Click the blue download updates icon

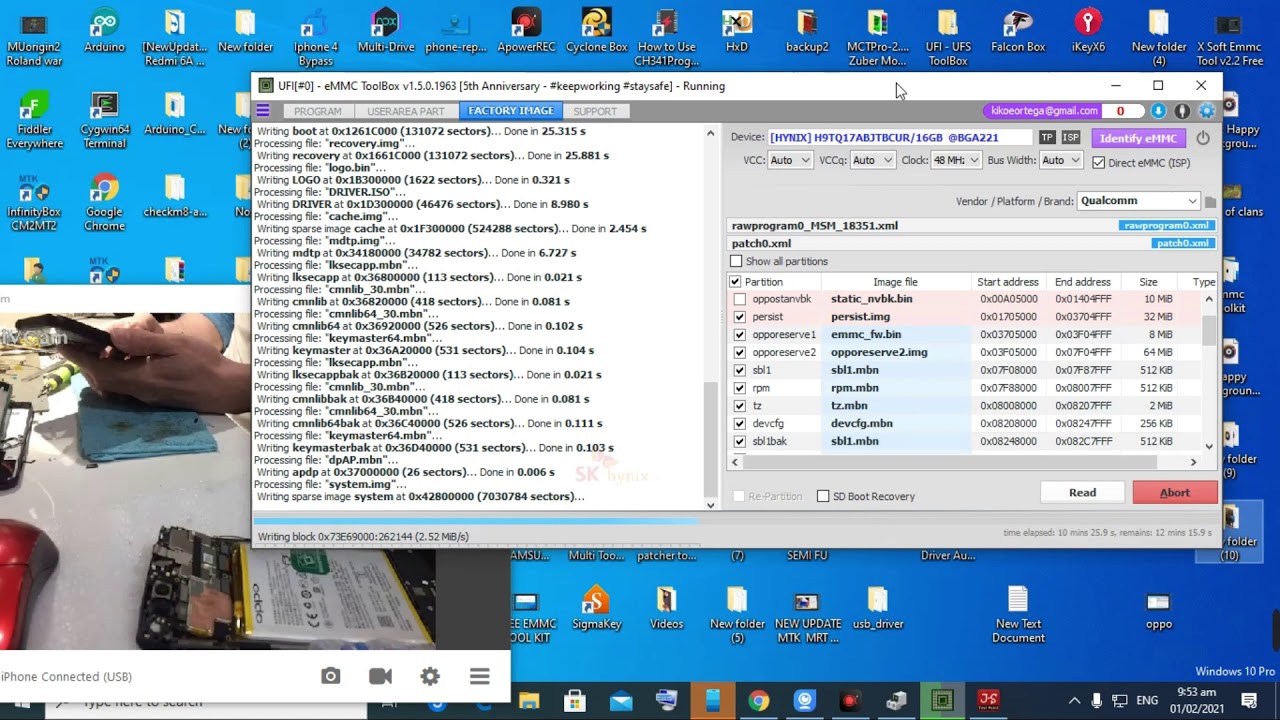[x=1158, y=111]
